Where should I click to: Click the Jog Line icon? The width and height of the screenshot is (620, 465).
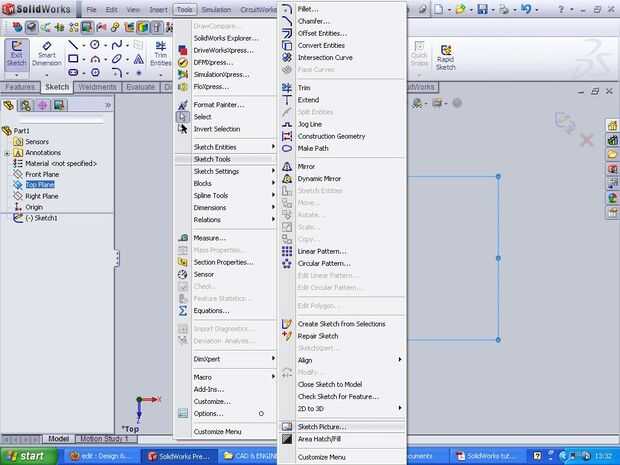click(287, 124)
